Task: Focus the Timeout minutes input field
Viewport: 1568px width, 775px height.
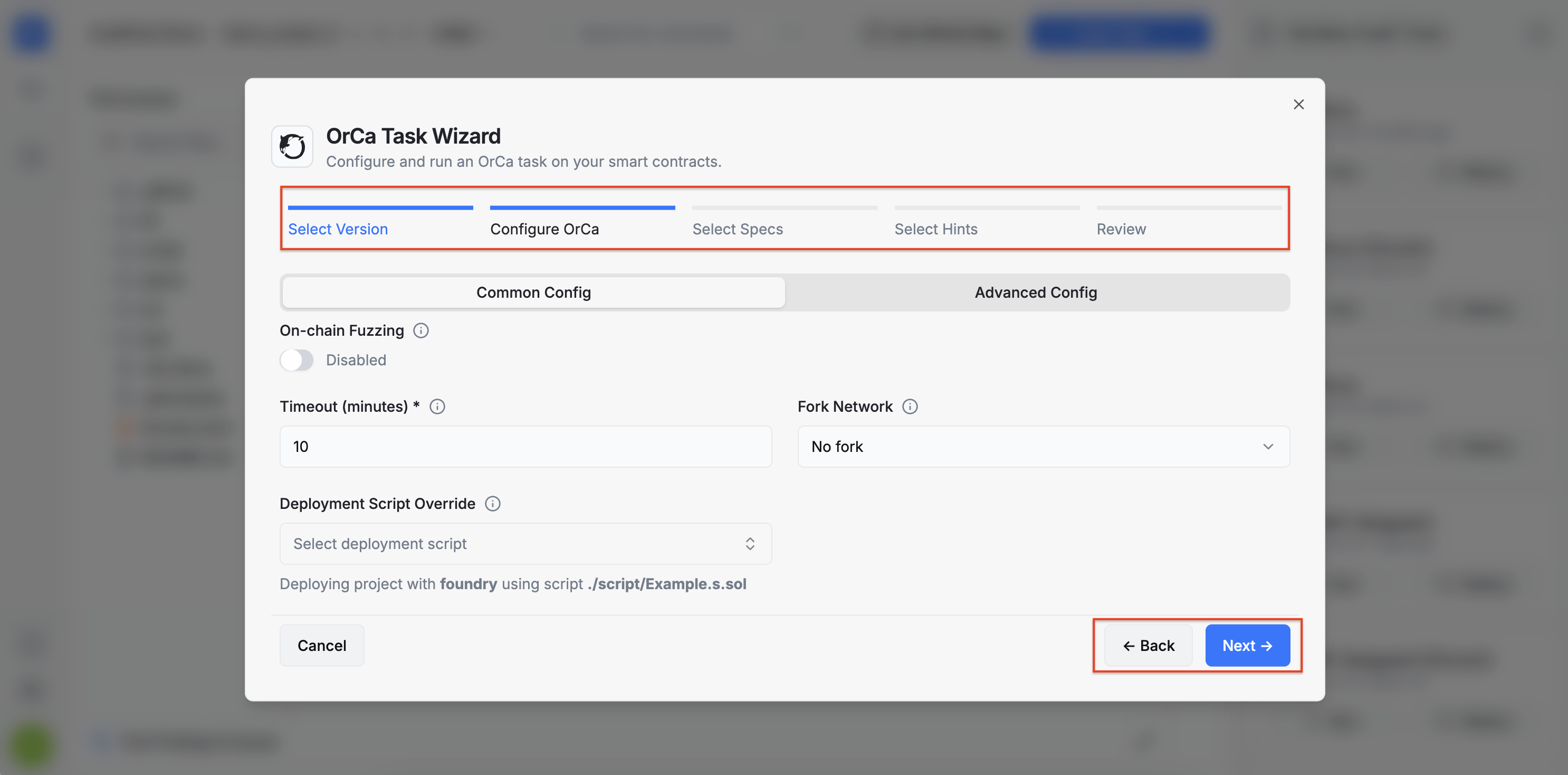Action: 525,447
